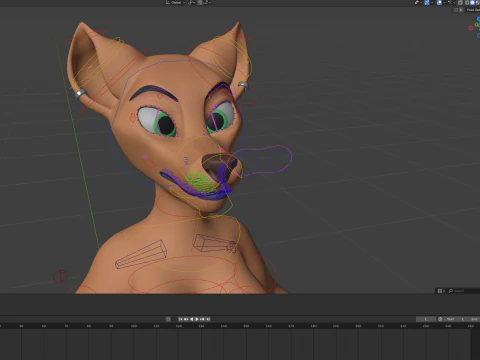
Task: Toggle X-ray display button
Action: pyautogui.click(x=460, y=2)
